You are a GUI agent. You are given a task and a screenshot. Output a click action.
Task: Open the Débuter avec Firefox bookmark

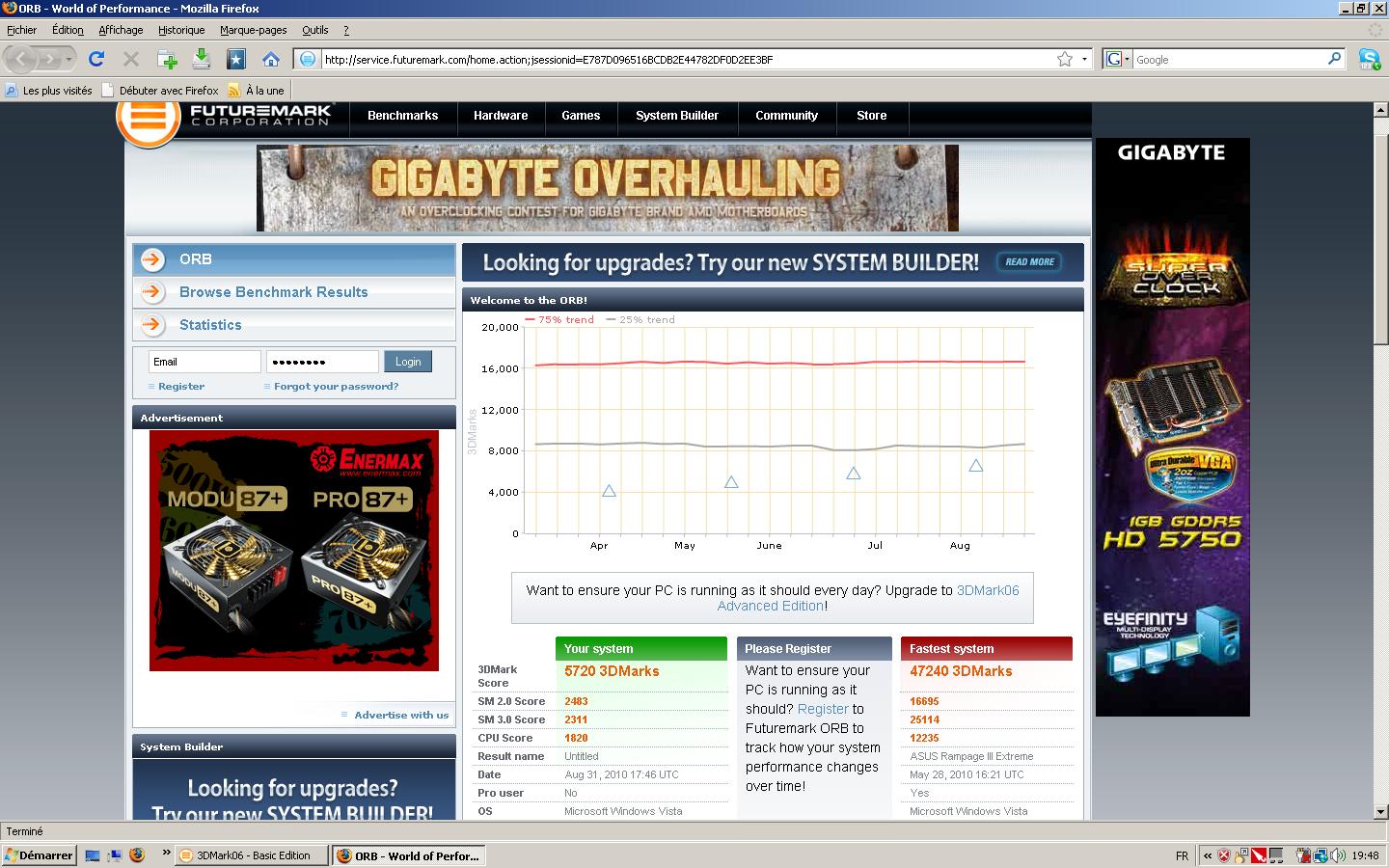160,91
